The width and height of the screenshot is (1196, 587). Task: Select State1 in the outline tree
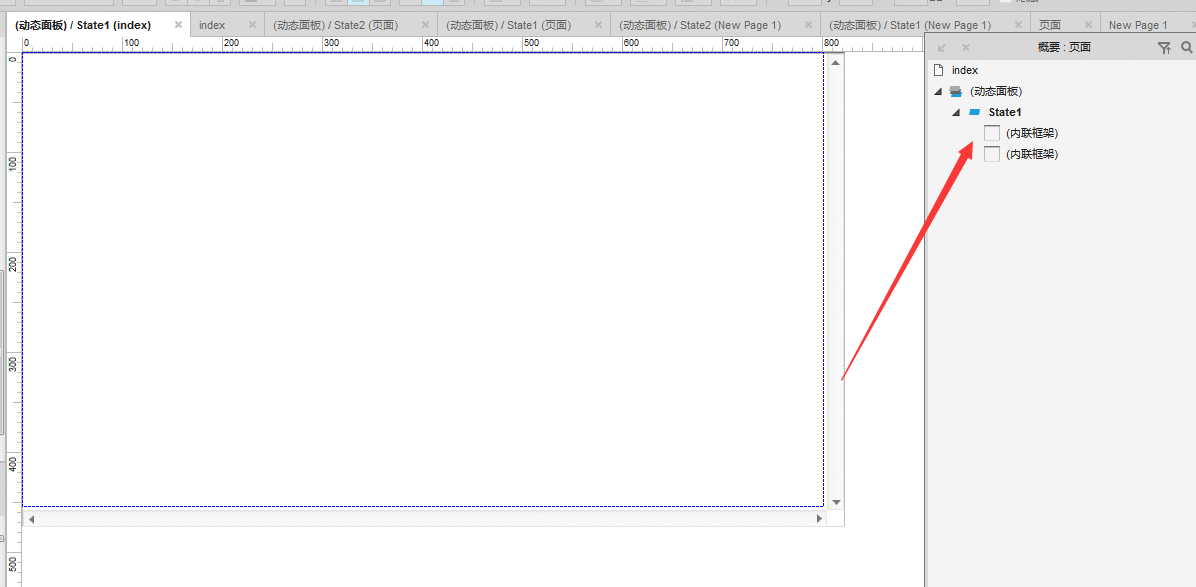click(x=1005, y=112)
